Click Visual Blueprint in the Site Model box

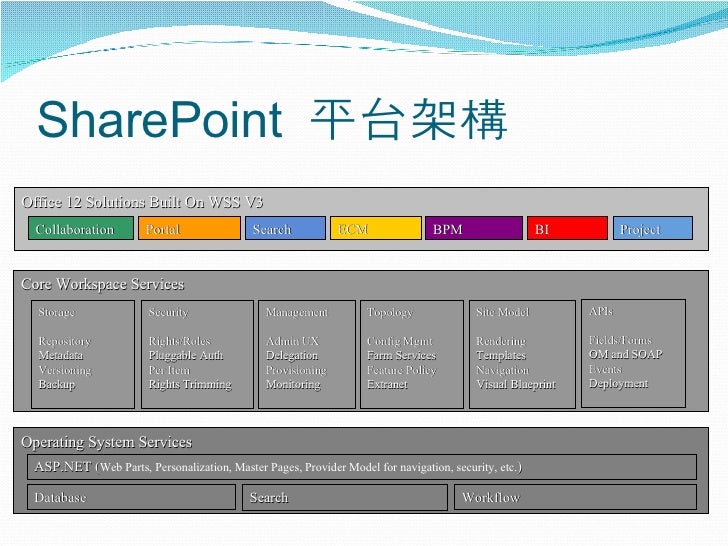coord(516,384)
